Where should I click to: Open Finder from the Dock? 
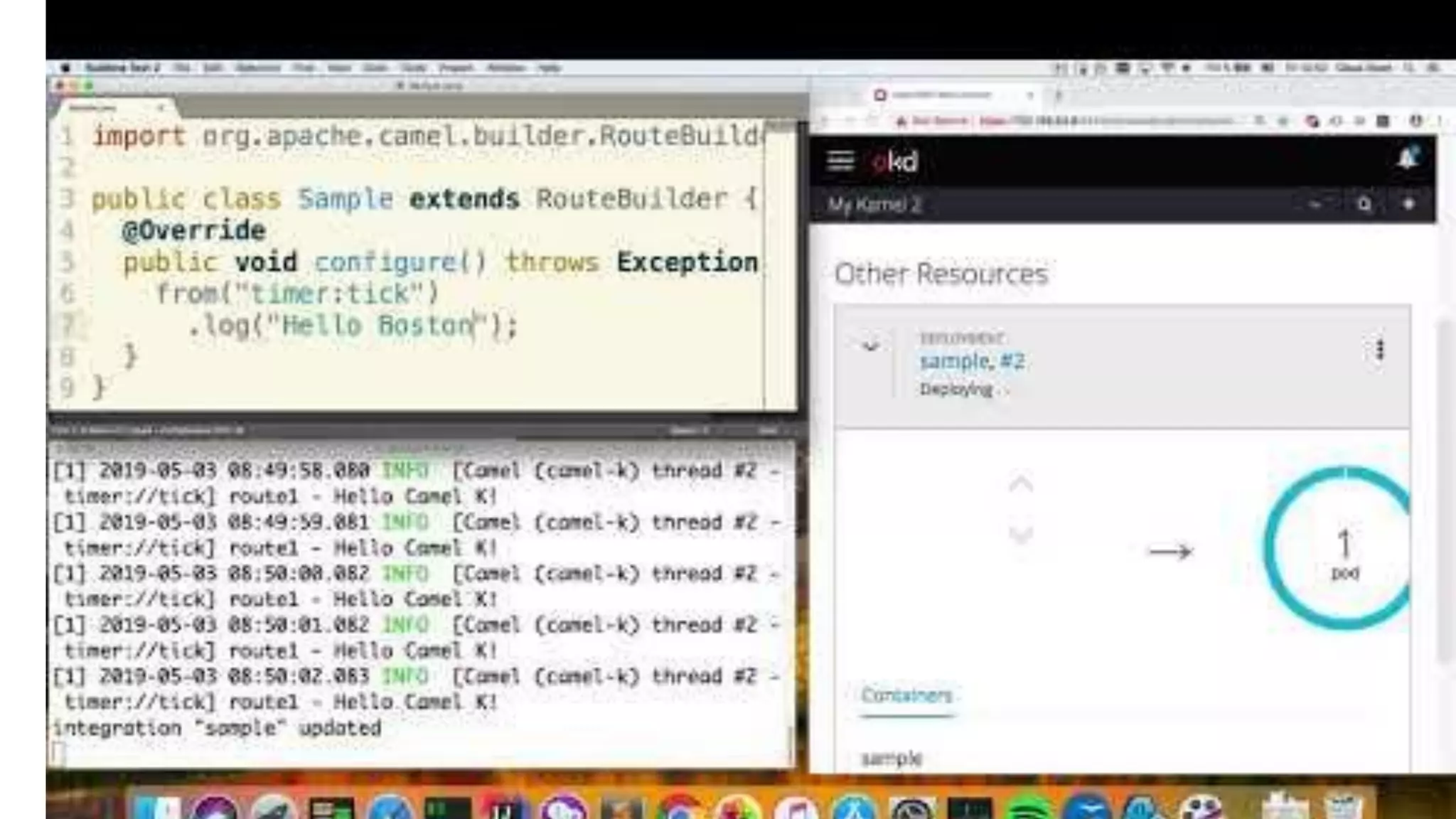click(156, 809)
